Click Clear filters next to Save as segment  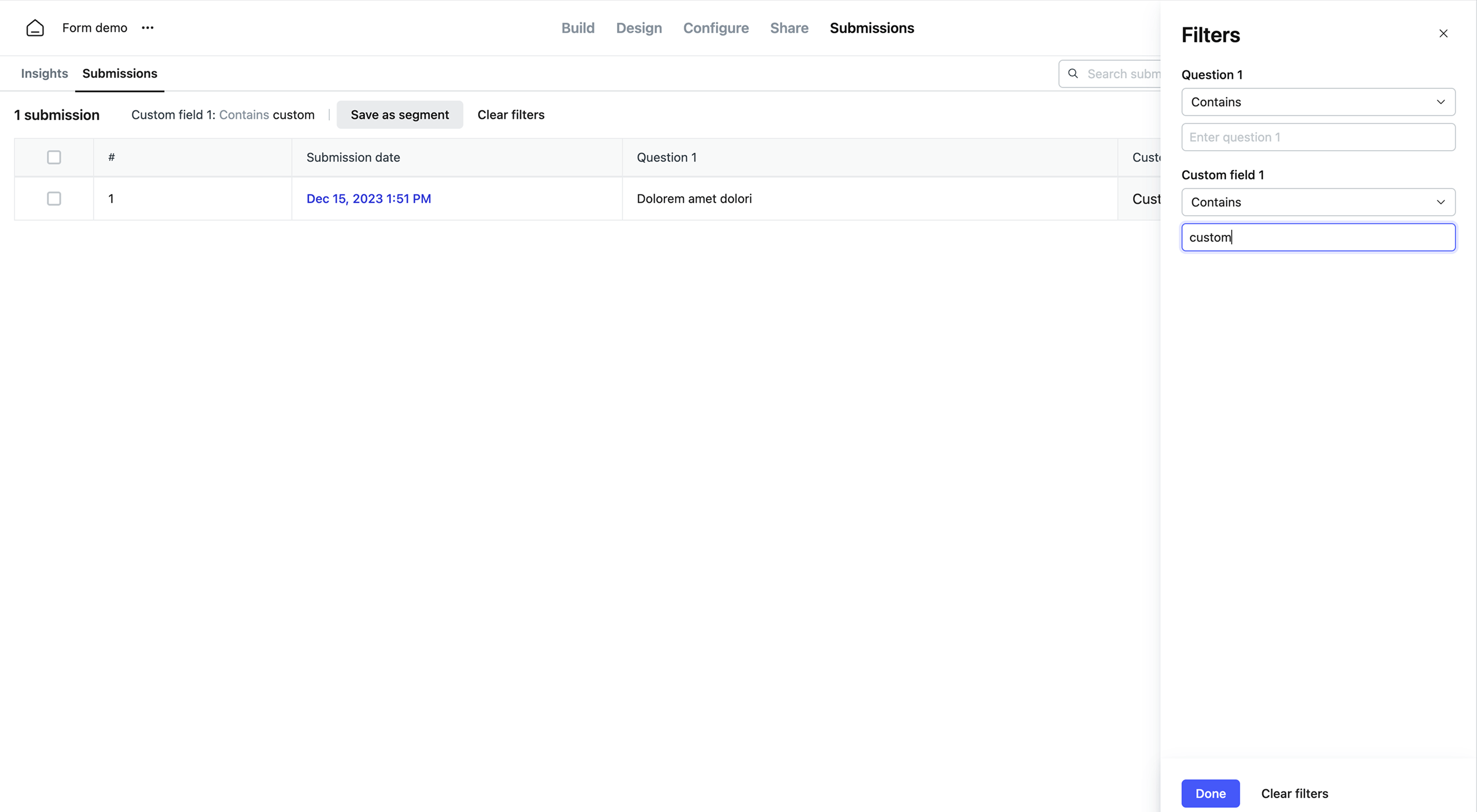coord(511,115)
